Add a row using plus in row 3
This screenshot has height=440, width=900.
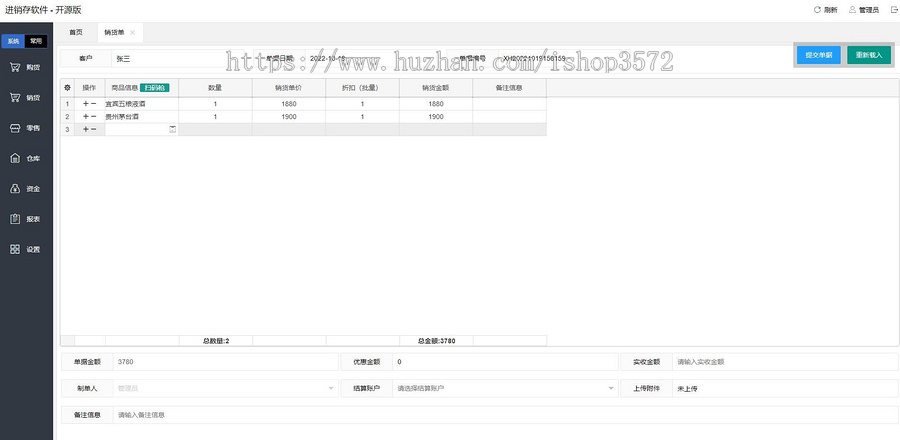[86, 130]
